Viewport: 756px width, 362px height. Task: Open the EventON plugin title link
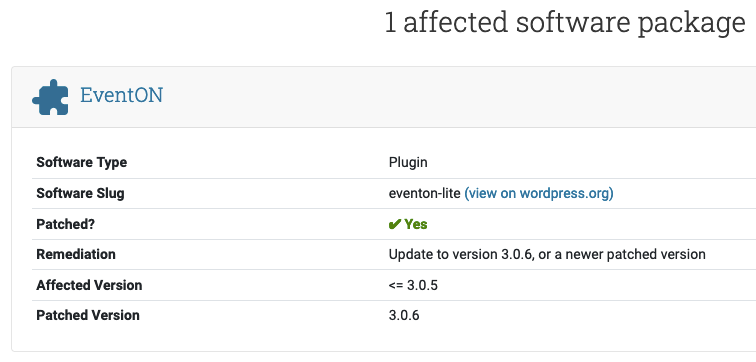click(x=121, y=95)
